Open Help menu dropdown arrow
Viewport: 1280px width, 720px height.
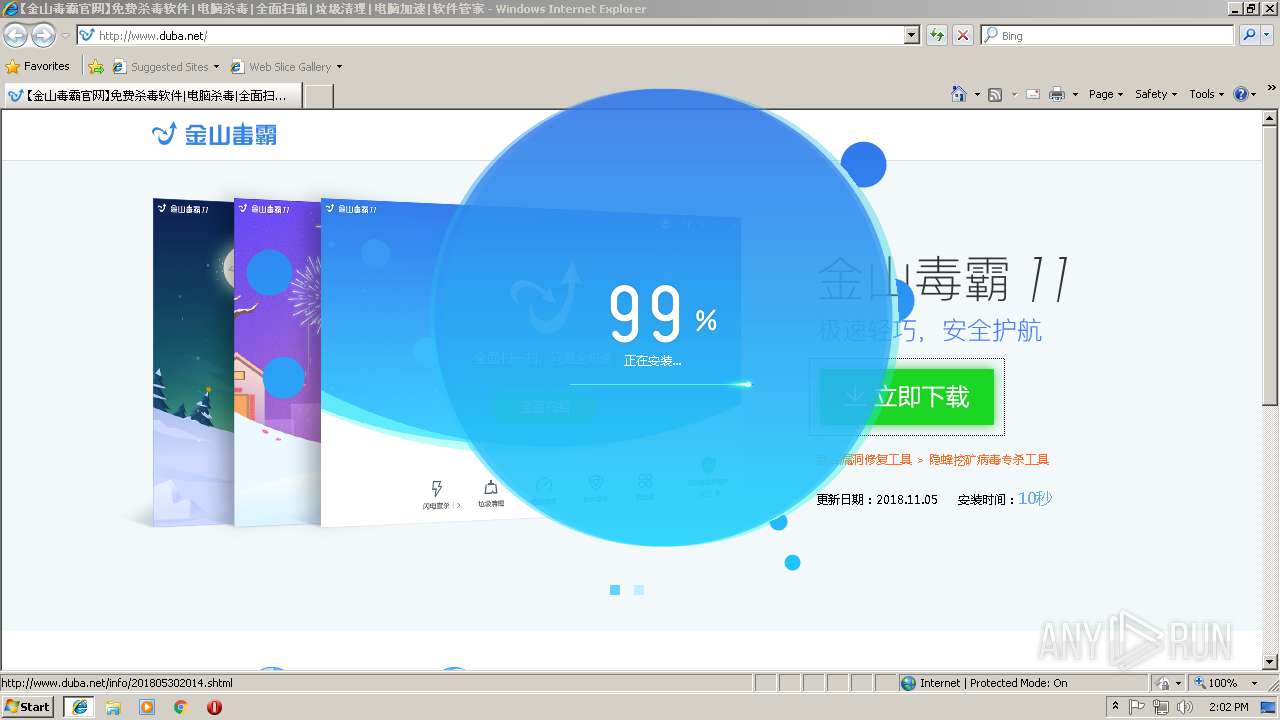pos(1254,94)
